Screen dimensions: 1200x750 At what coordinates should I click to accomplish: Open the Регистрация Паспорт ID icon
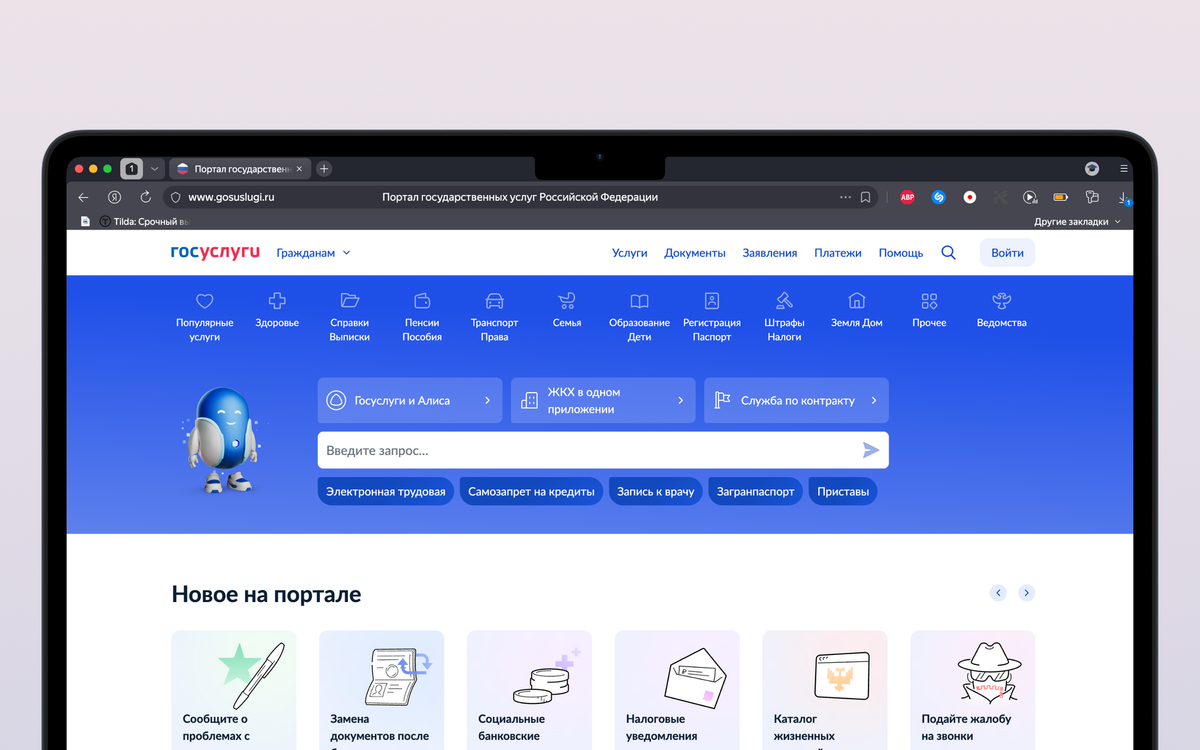[712, 300]
